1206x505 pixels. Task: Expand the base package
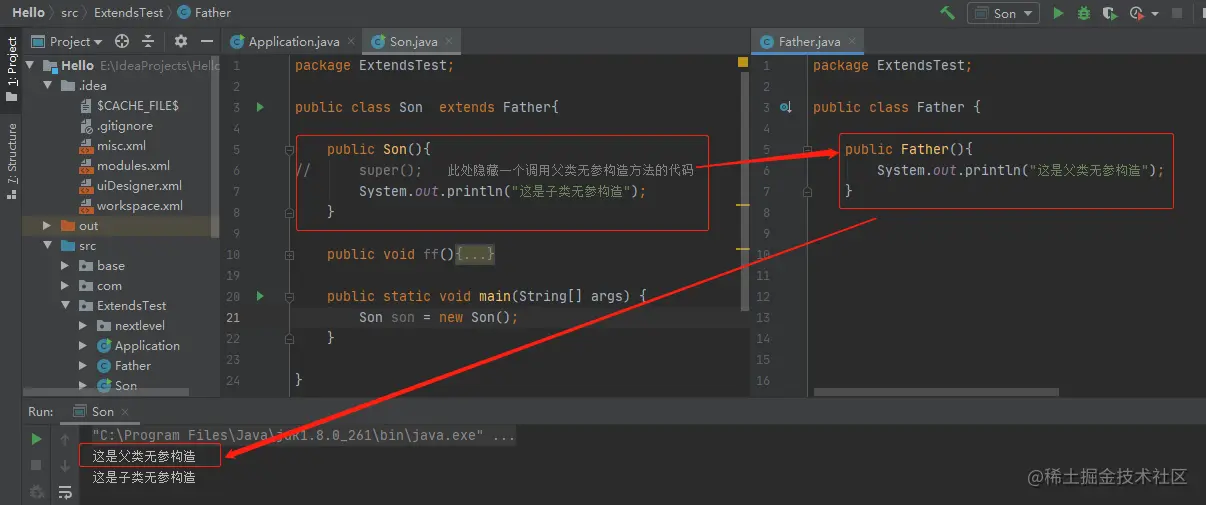pos(65,266)
